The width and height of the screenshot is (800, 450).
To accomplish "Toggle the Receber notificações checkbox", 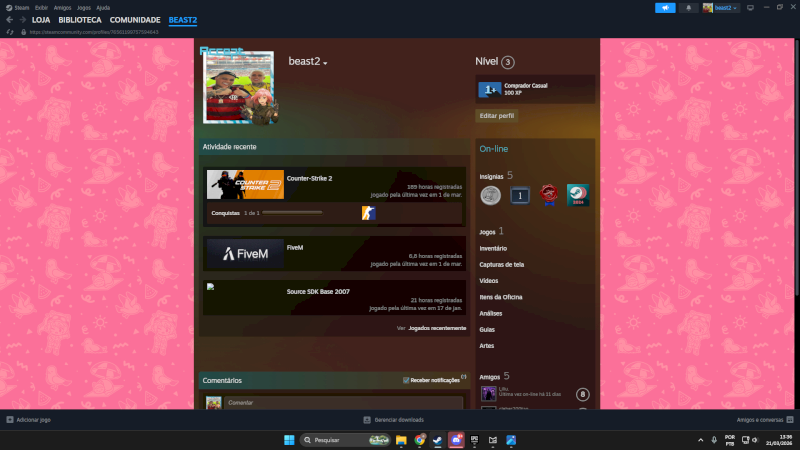I will pyautogui.click(x=406, y=380).
